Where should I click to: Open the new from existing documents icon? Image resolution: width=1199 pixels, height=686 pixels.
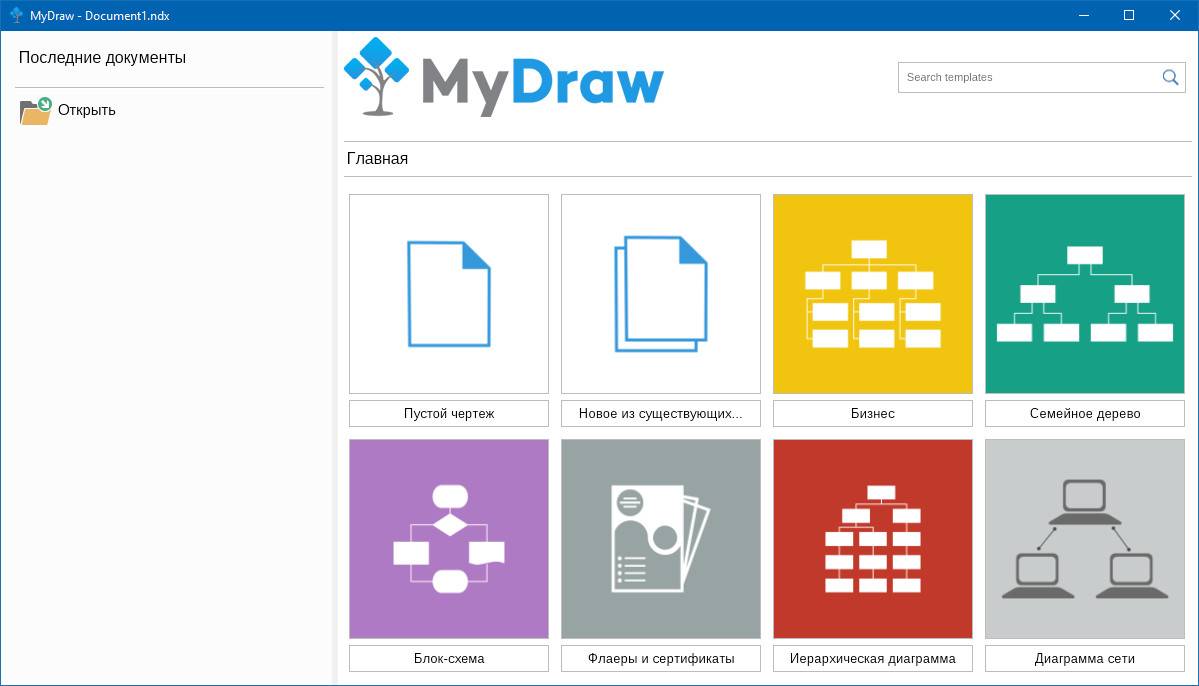tap(661, 294)
